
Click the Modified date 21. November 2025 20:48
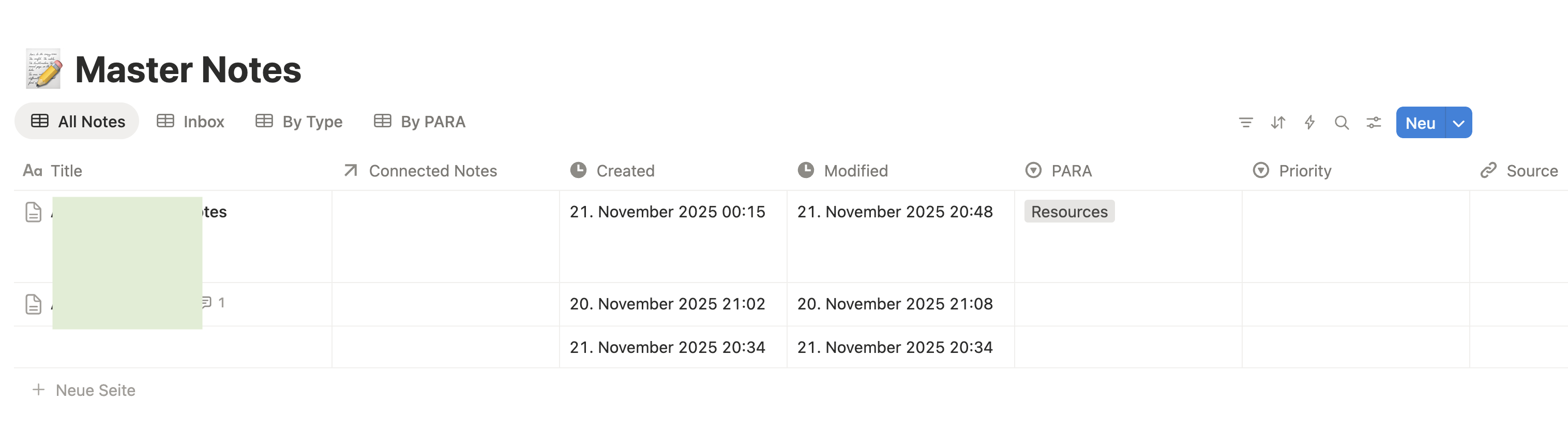[895, 211]
